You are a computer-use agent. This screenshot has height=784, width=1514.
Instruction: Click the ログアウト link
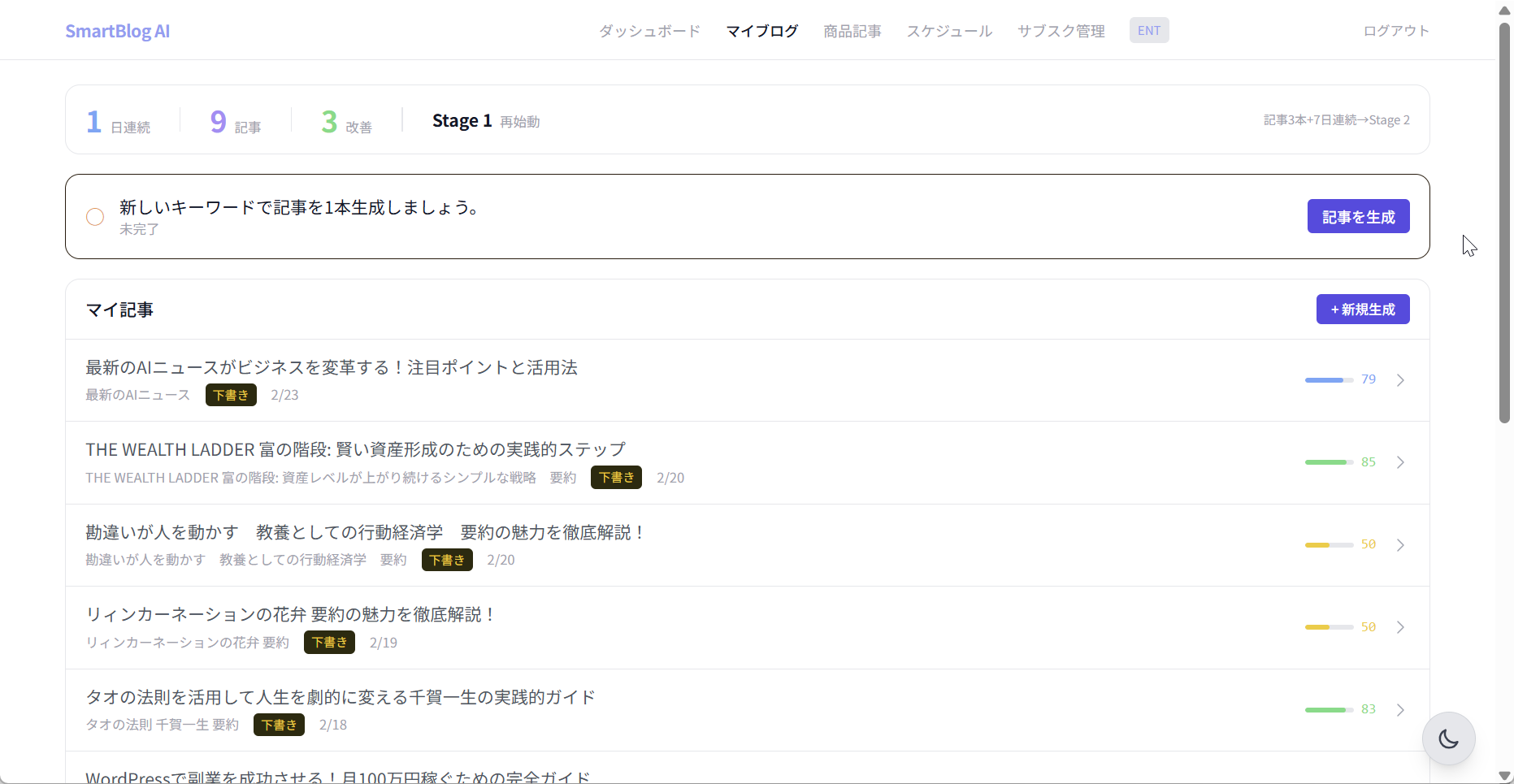(x=1395, y=31)
